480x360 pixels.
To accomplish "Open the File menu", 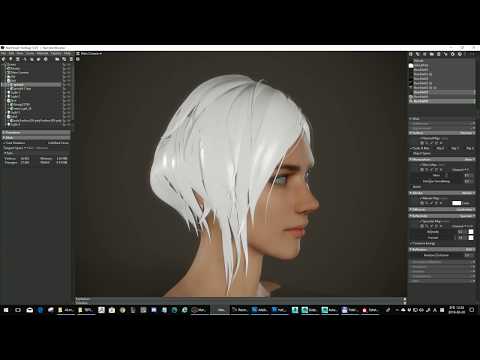I will click(3, 53).
